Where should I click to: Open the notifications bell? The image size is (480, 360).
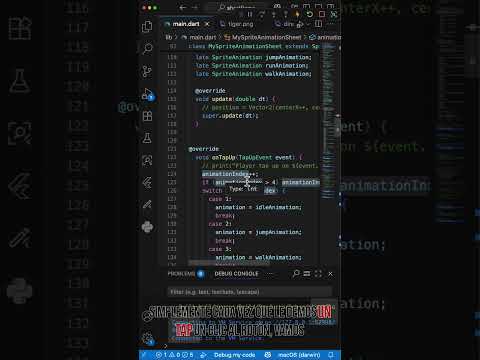[331, 355]
